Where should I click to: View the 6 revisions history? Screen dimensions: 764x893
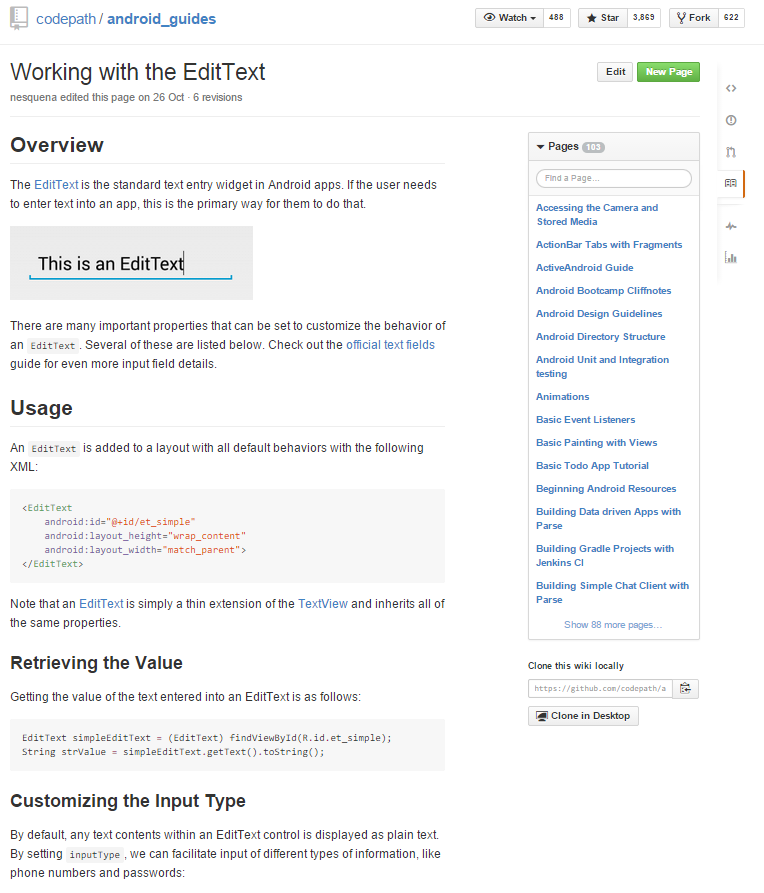tap(217, 98)
